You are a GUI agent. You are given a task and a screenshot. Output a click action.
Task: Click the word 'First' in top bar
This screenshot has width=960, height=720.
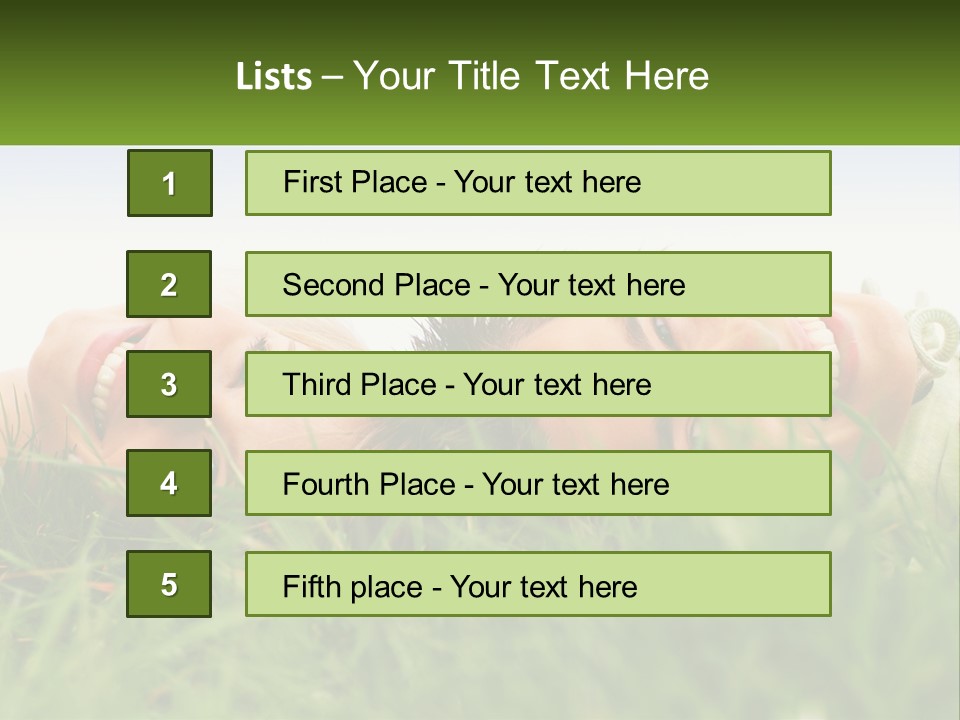coord(309,182)
